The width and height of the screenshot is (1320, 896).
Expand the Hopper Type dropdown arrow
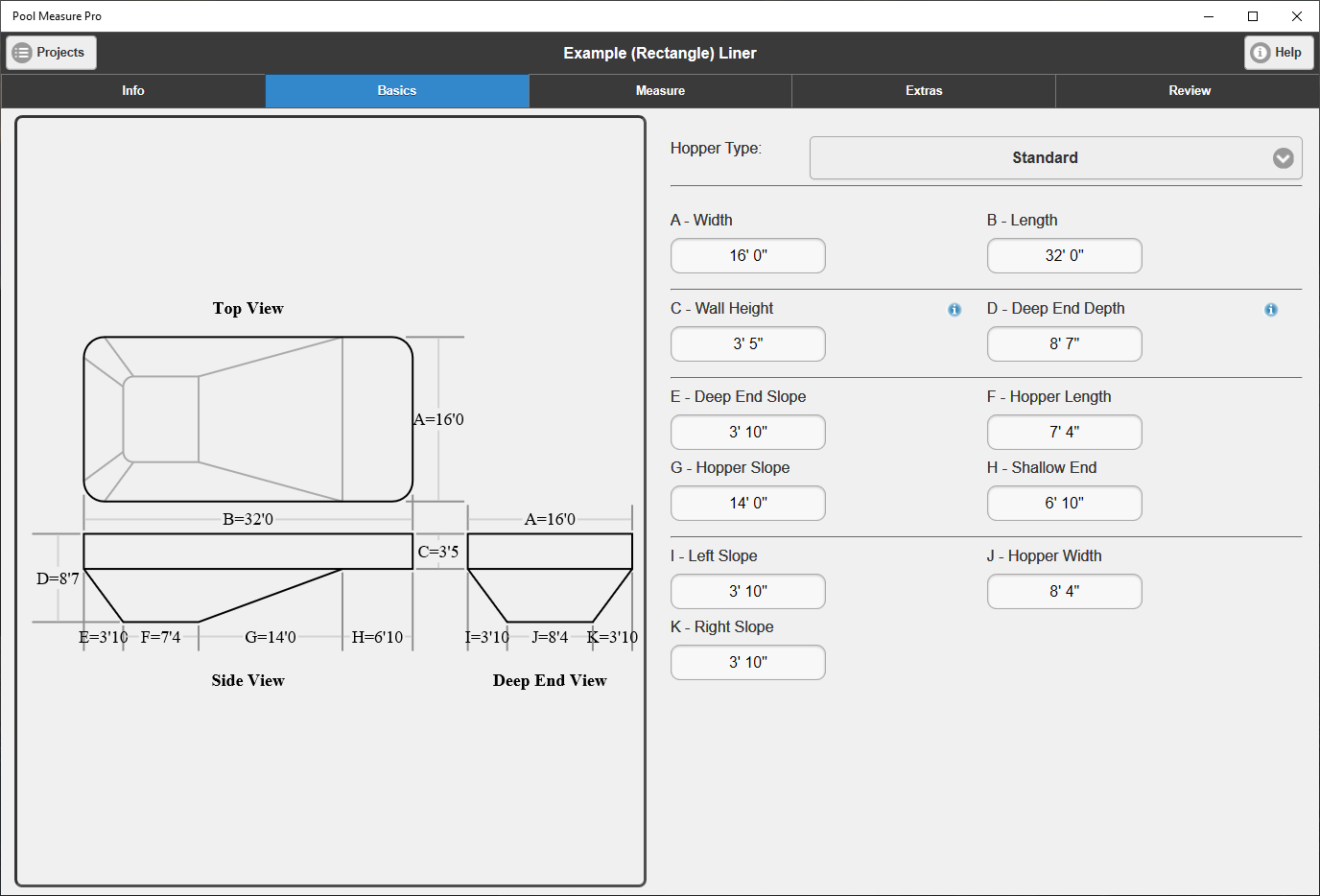click(x=1283, y=158)
